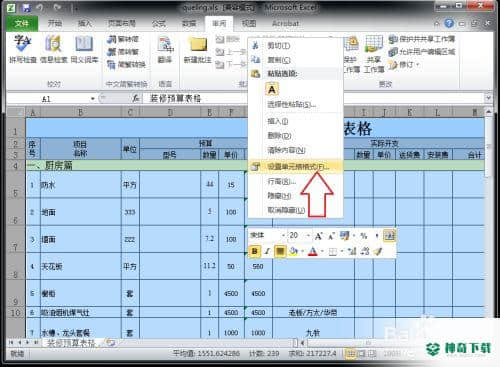Click the paste 'A' option icon
500x367 pixels.
(272, 89)
